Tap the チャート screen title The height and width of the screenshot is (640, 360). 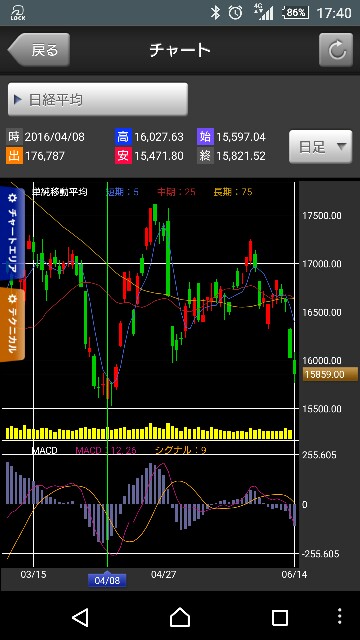[x=180, y=50]
